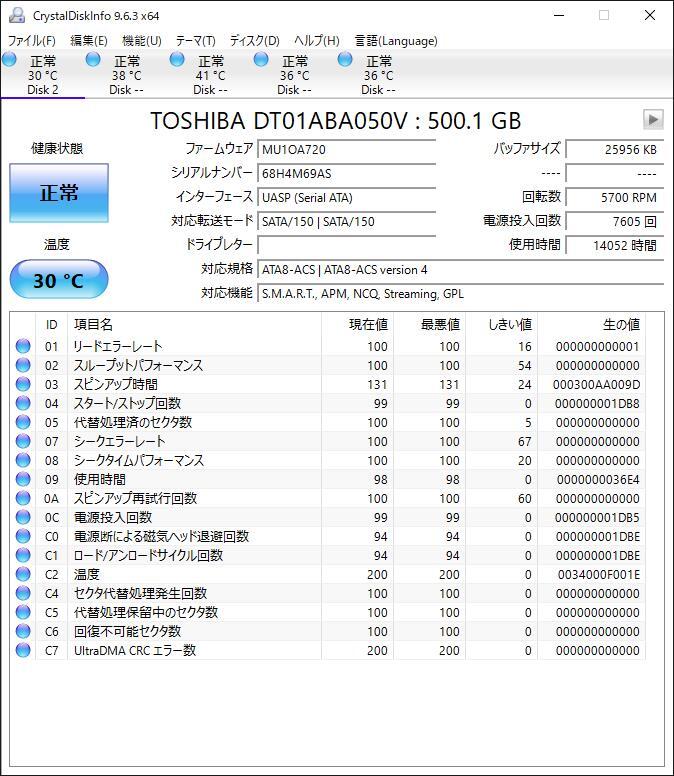This screenshot has width=674, height=776.
Task: Click status orb for C0 row
Action: [x=23, y=536]
